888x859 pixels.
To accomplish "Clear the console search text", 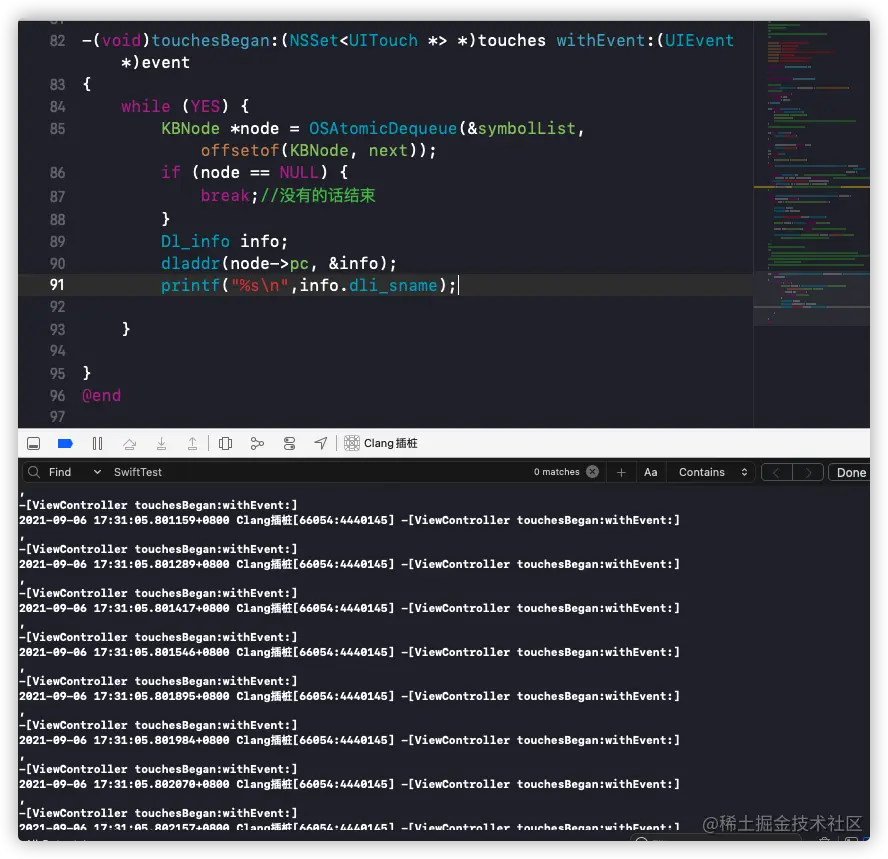I will [592, 471].
